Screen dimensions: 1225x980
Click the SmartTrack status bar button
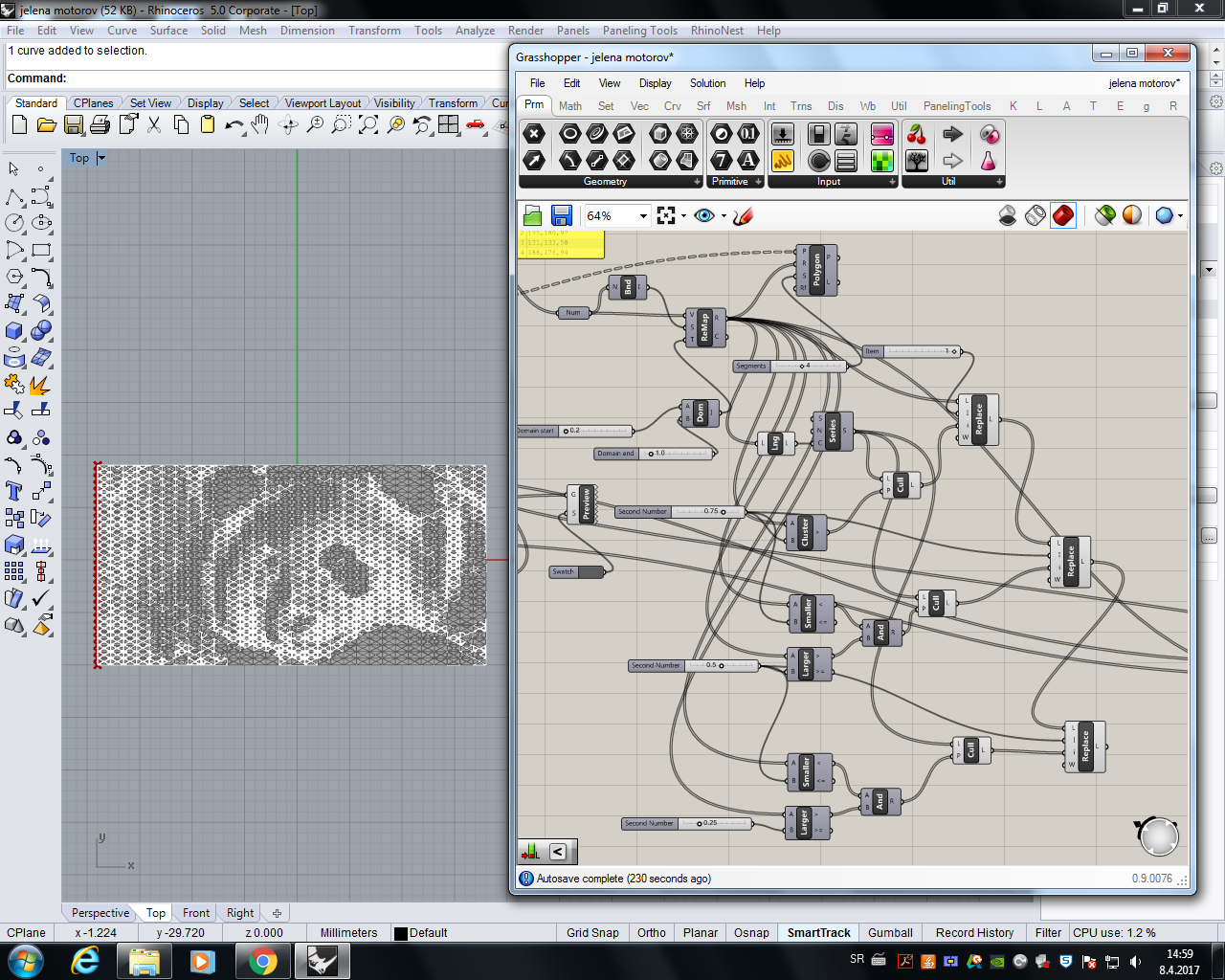tap(818, 933)
